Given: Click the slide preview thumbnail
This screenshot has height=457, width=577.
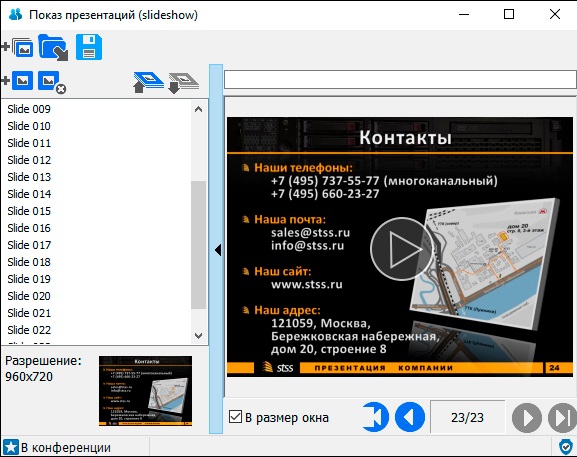Looking at the screenshot, I should (x=145, y=391).
